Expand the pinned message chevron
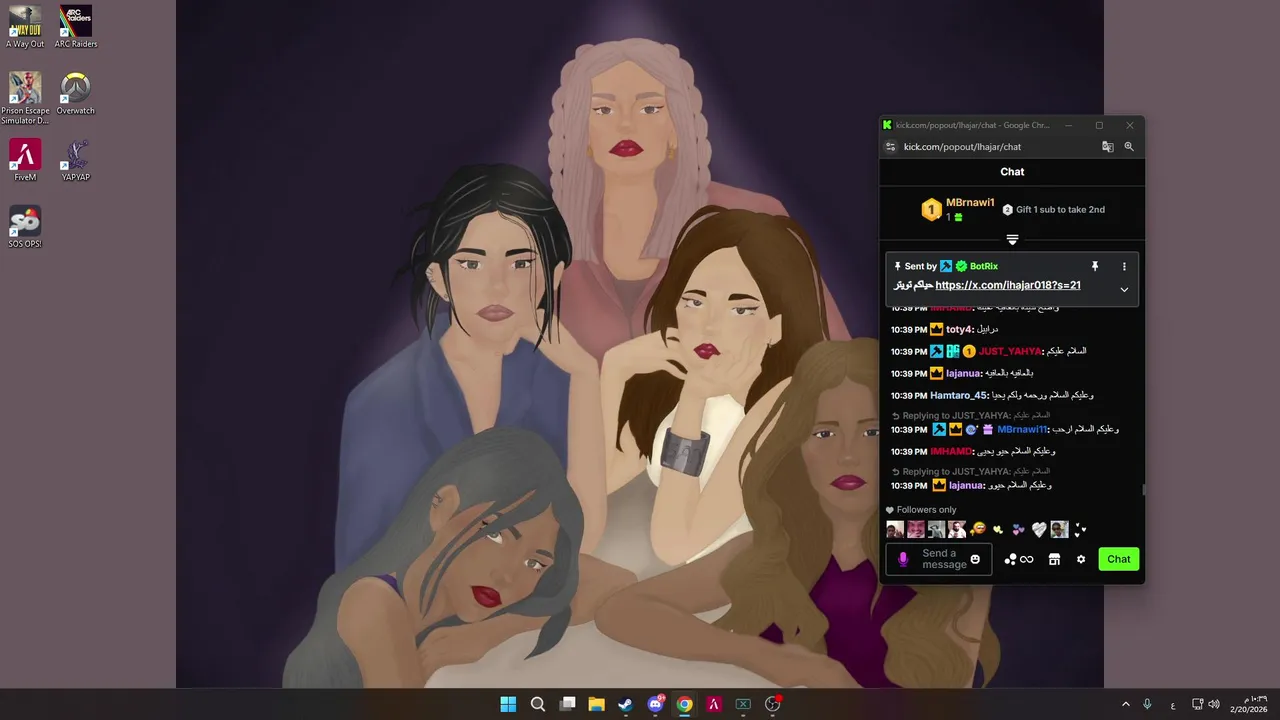Screen dimensions: 1280x720 coord(1124,290)
